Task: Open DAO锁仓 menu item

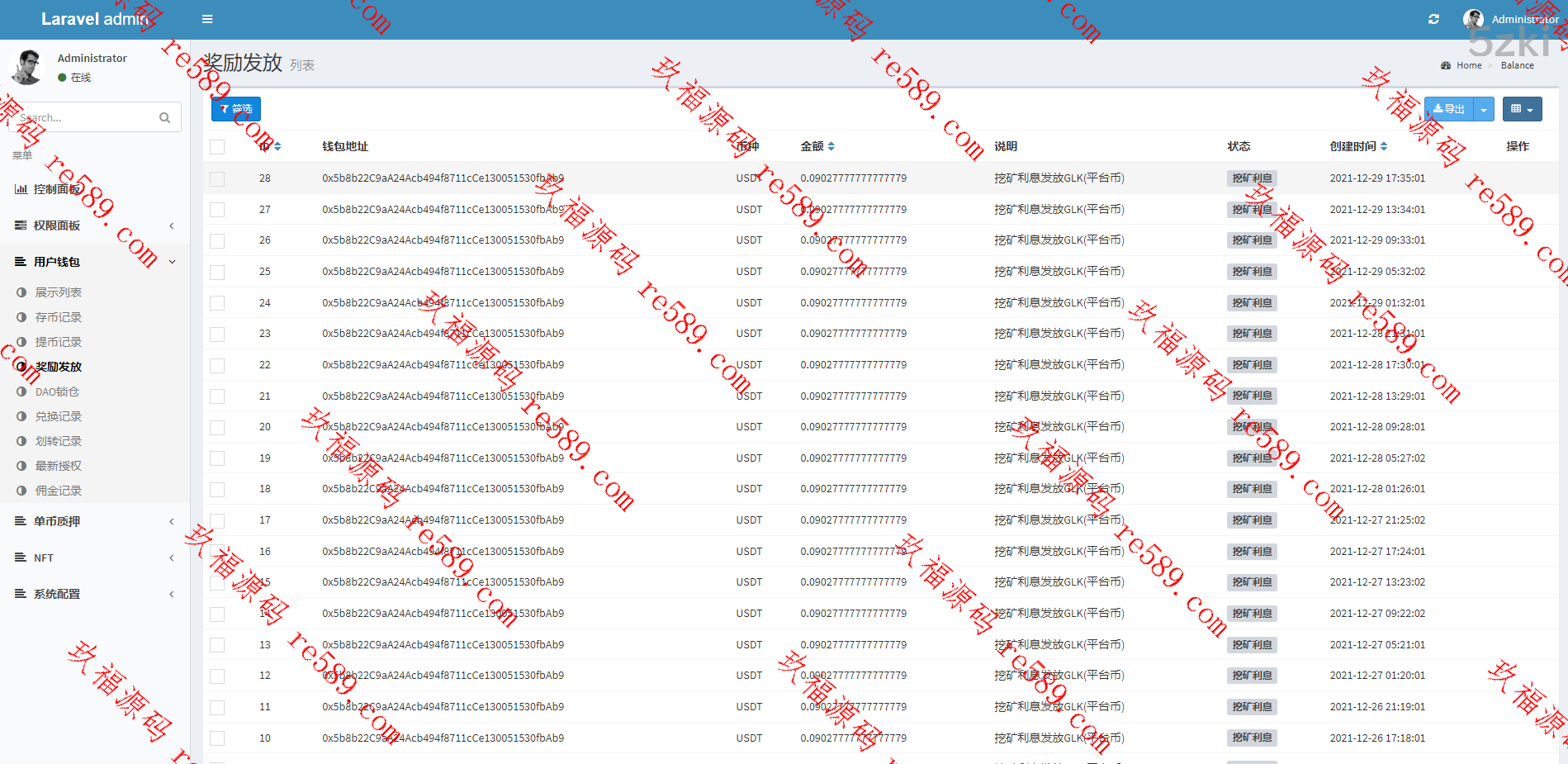Action: pos(57,391)
